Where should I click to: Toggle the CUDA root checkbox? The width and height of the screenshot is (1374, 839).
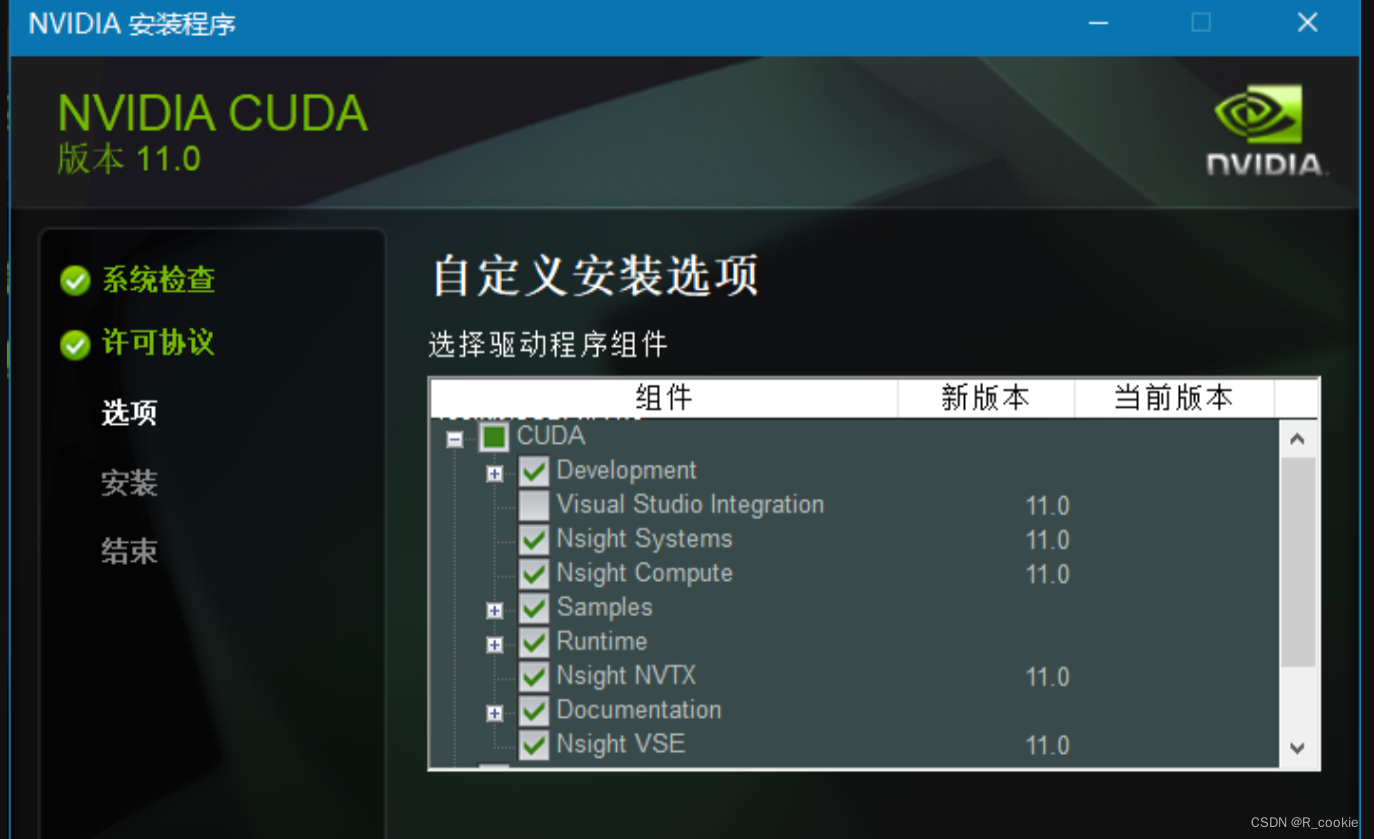(494, 437)
